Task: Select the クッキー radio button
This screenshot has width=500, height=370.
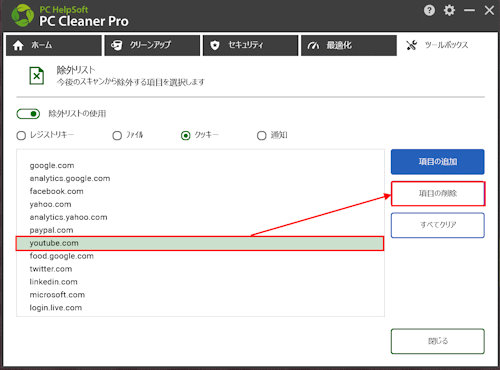Action: click(x=186, y=136)
